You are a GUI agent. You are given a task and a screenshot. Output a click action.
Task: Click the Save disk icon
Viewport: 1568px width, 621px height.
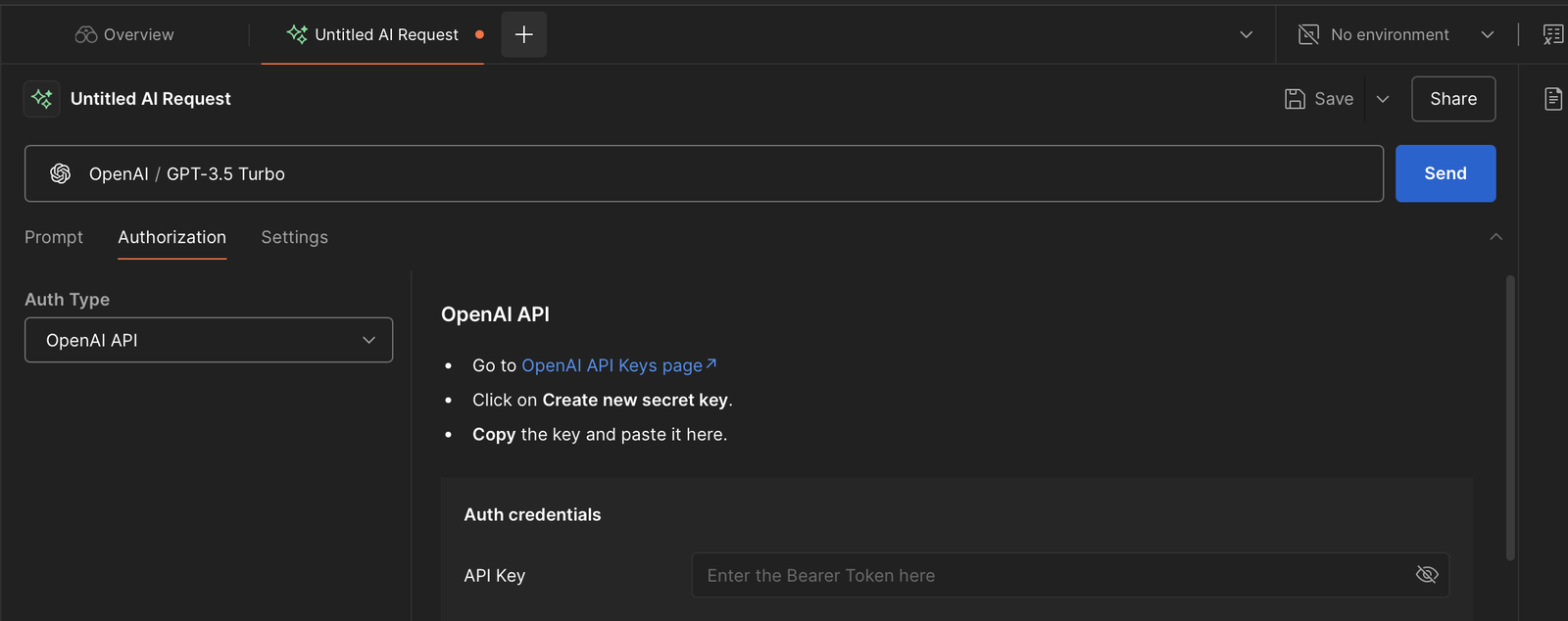click(x=1295, y=99)
